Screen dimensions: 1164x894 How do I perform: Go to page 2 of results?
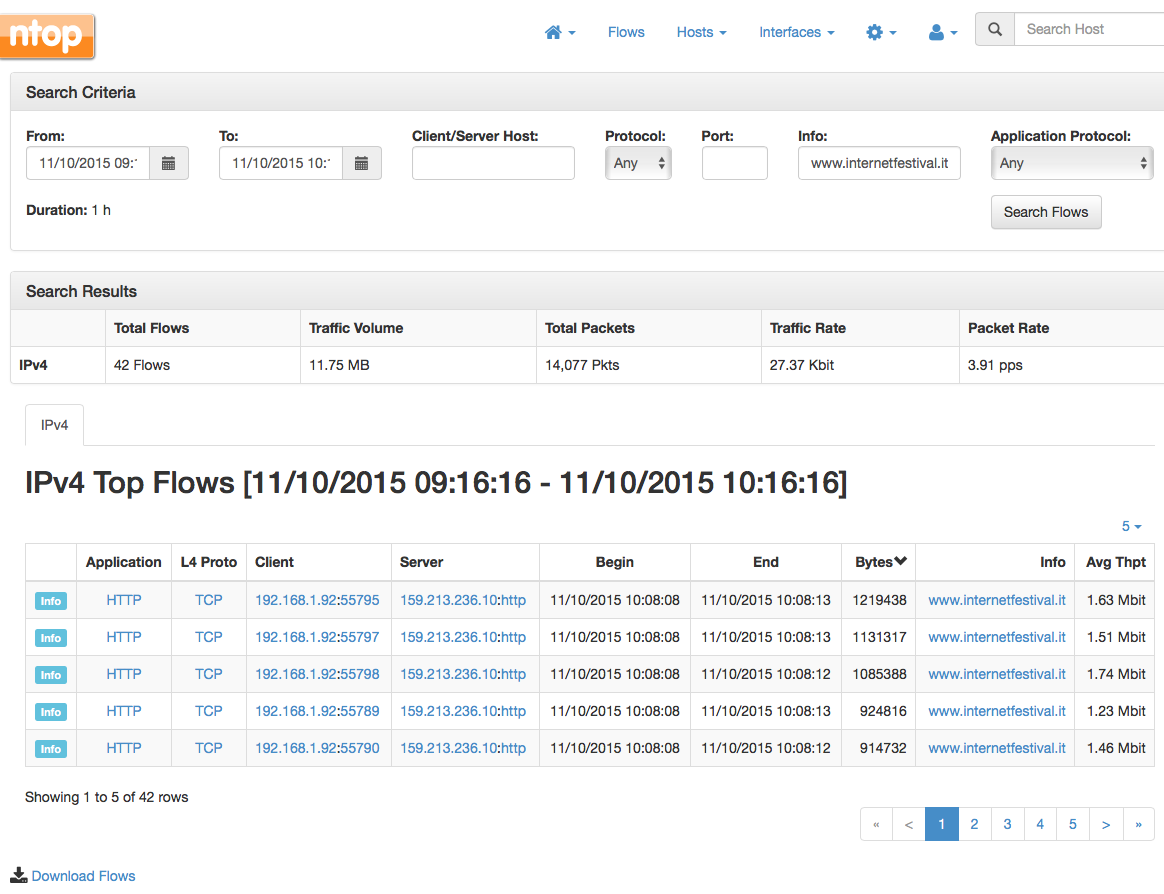click(x=974, y=824)
